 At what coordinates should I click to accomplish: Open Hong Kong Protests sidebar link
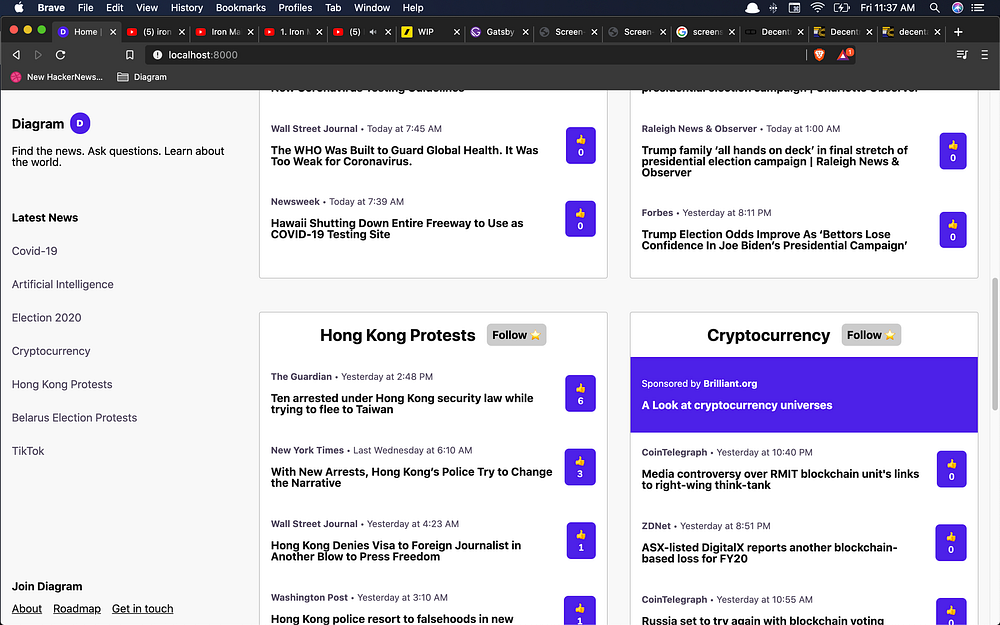tap(62, 384)
